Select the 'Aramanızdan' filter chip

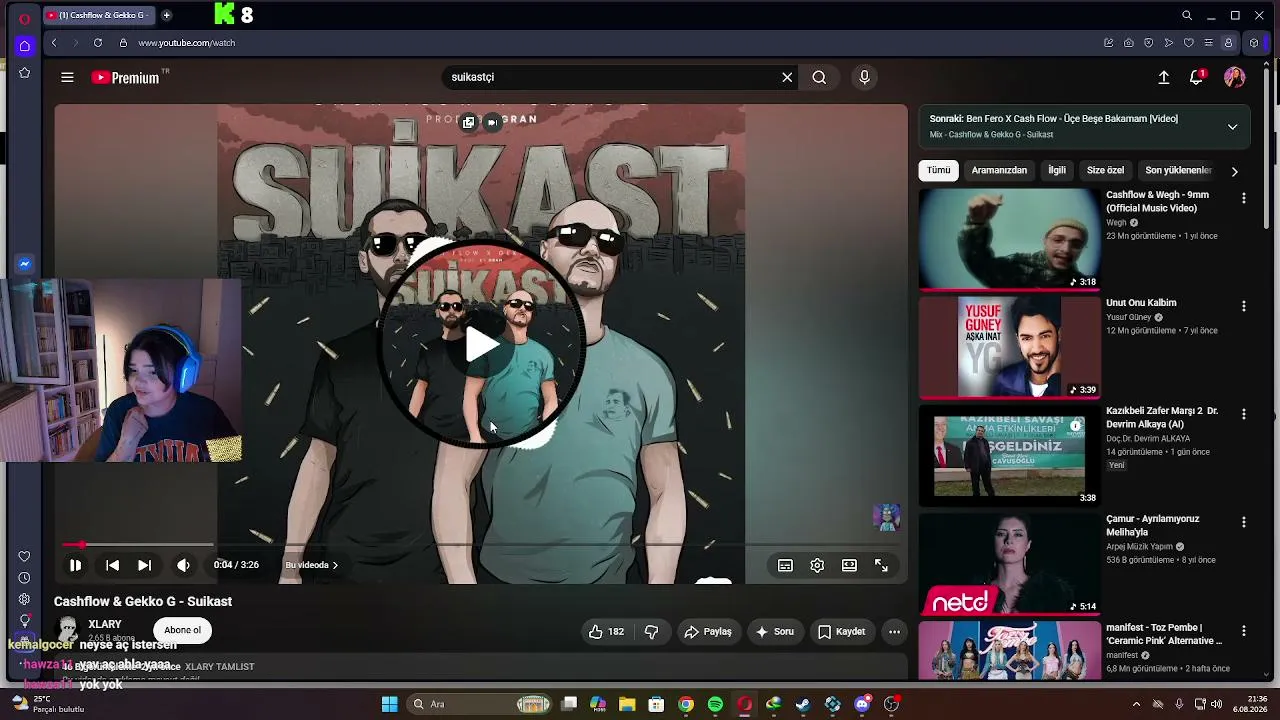[x=999, y=170]
